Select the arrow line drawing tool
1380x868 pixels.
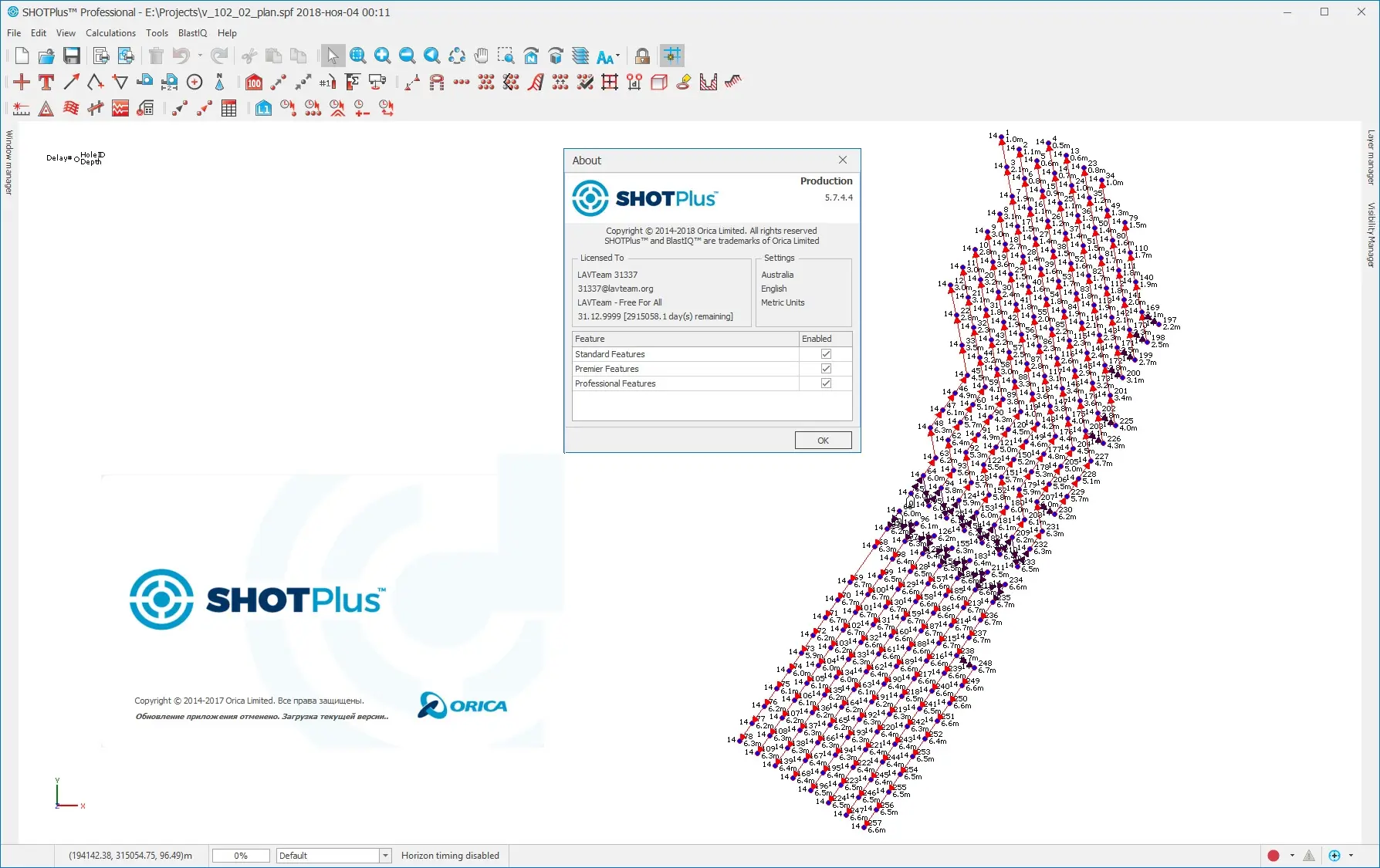tap(71, 82)
